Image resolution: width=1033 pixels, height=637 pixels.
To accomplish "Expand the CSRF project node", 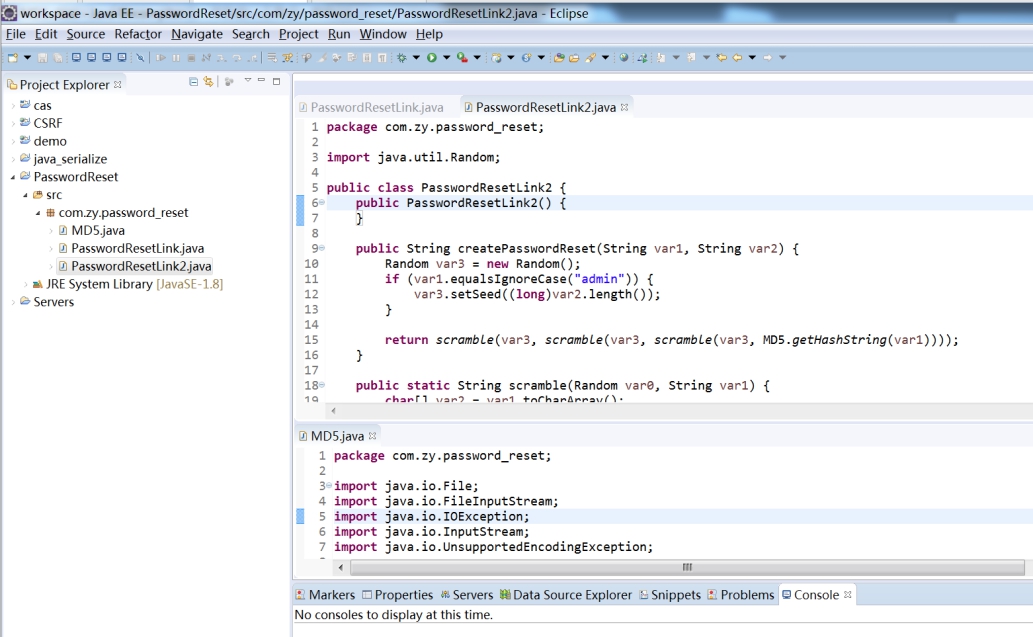I will [x=13, y=123].
